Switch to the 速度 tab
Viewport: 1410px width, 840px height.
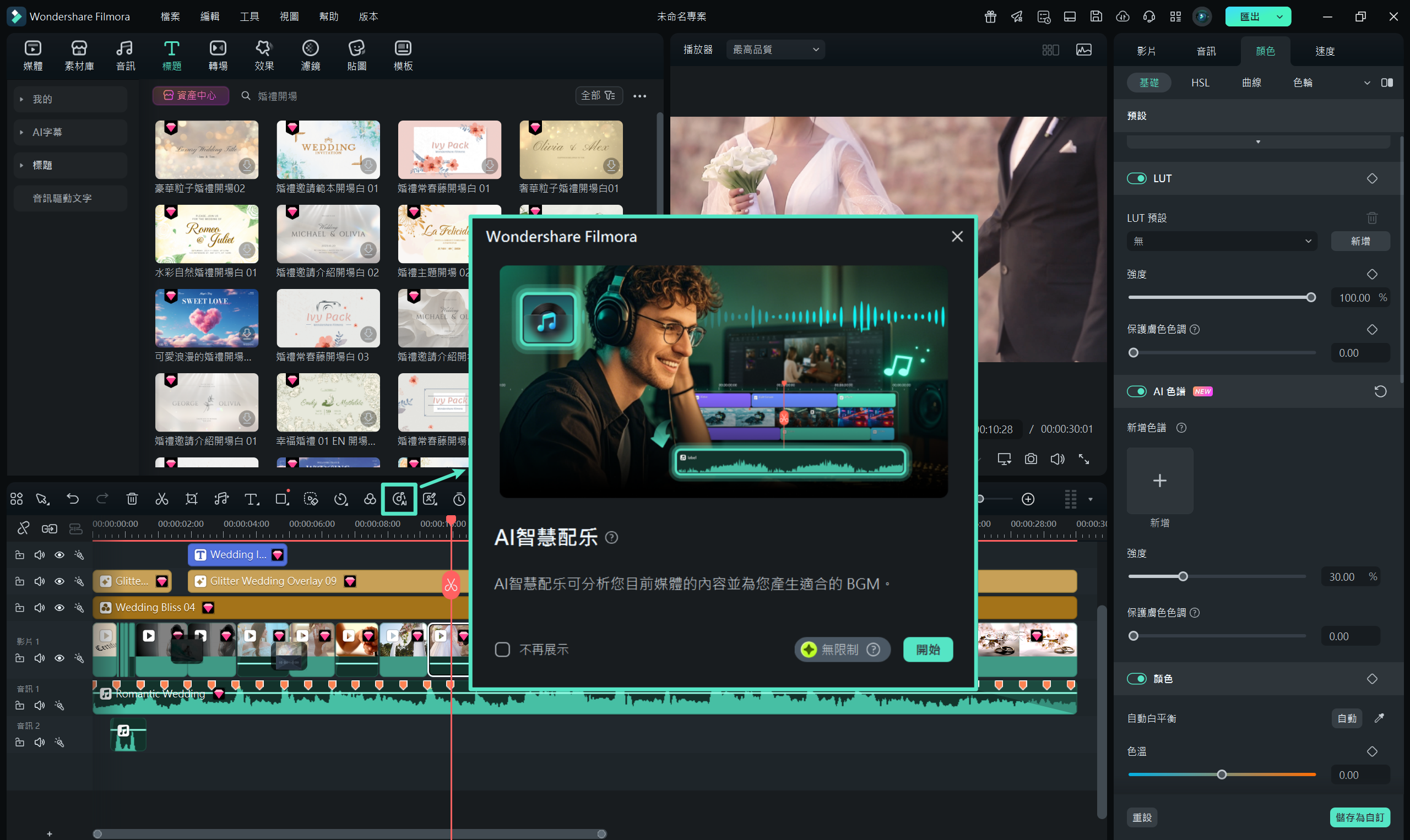pos(1325,51)
